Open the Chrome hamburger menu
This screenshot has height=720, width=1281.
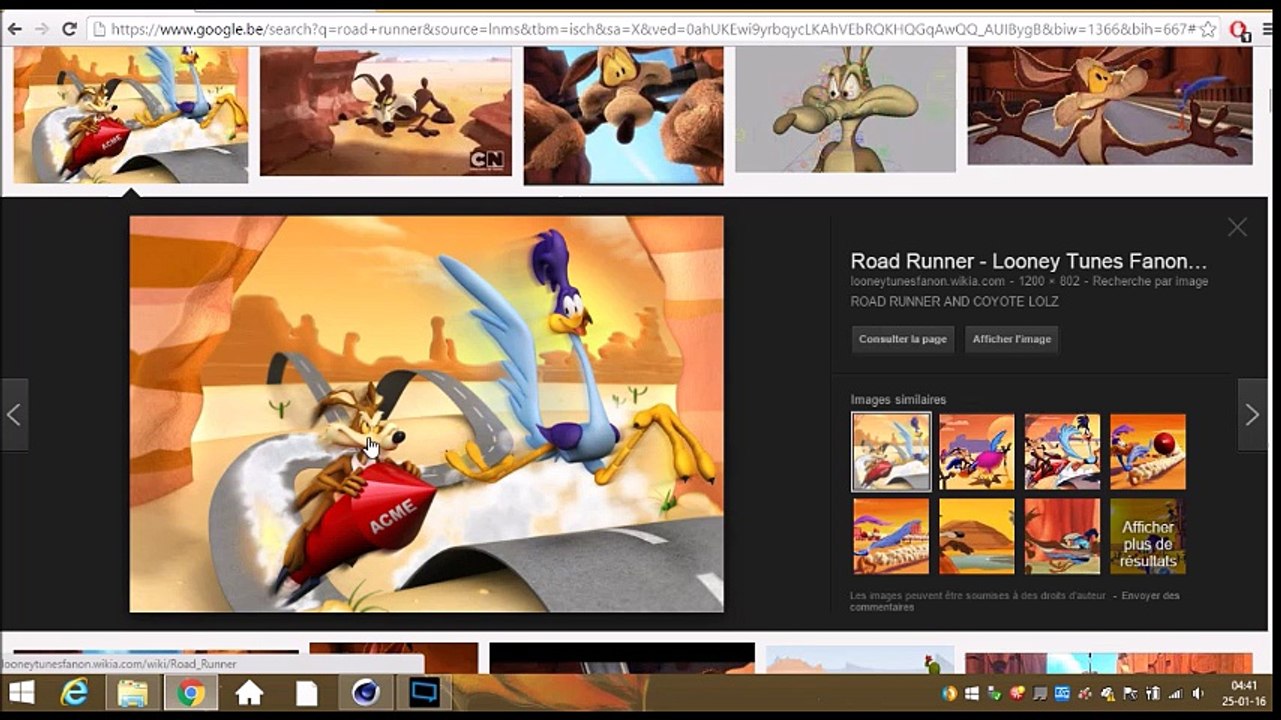point(1267,29)
